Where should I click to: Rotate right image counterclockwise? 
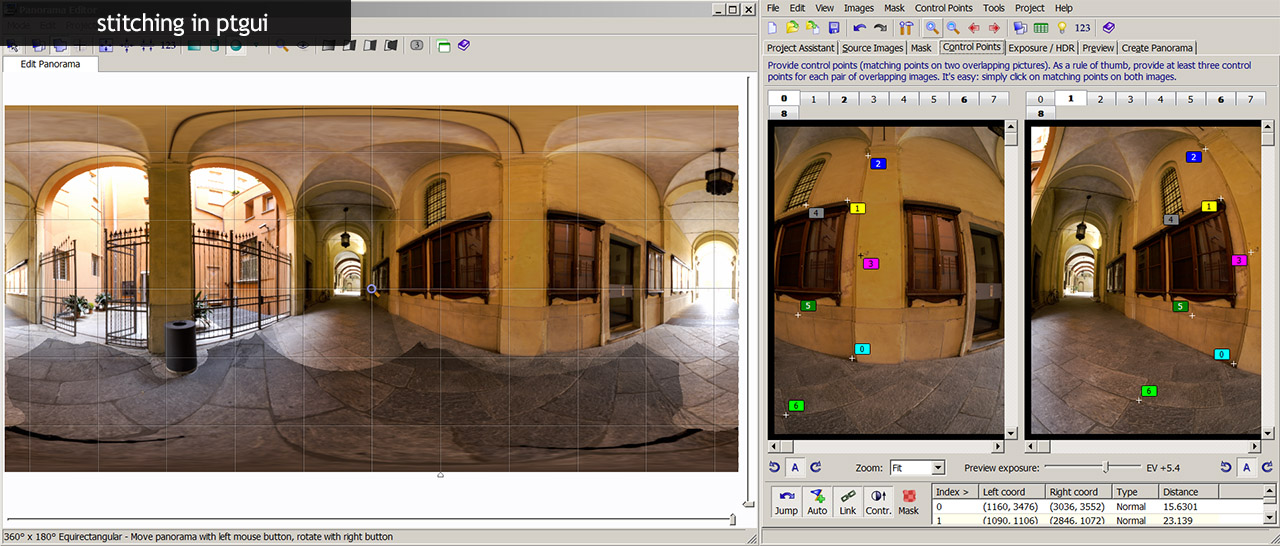[1226, 467]
